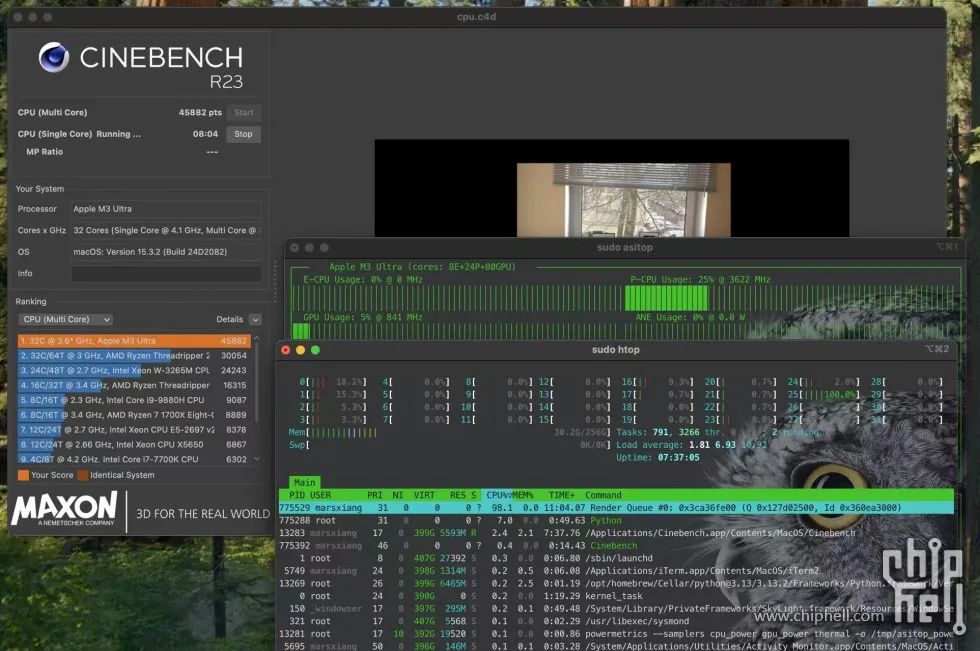
Task: Click the 45882 pts score value
Action: 200,112
